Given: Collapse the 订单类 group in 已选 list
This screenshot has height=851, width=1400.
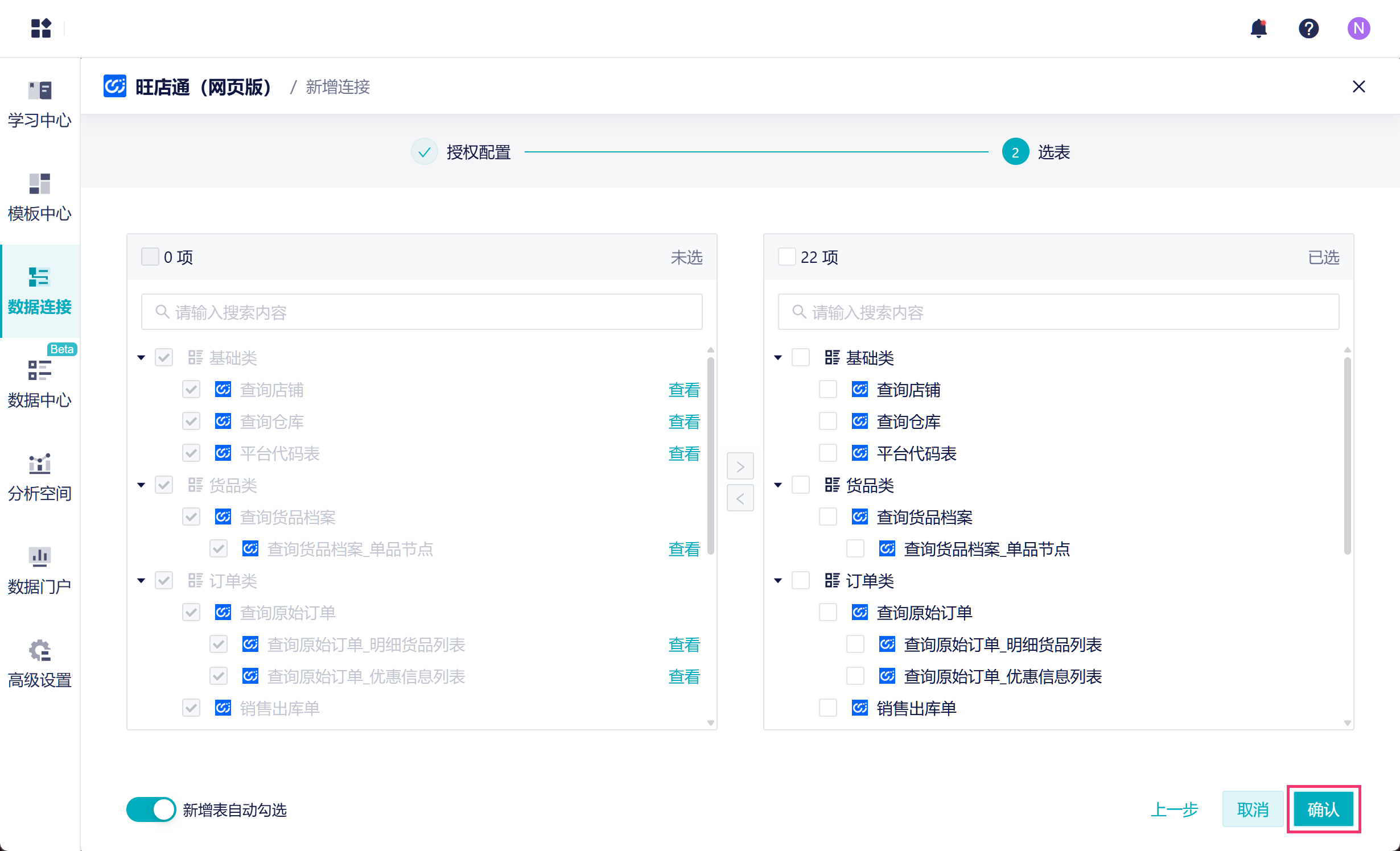Looking at the screenshot, I should [x=778, y=581].
